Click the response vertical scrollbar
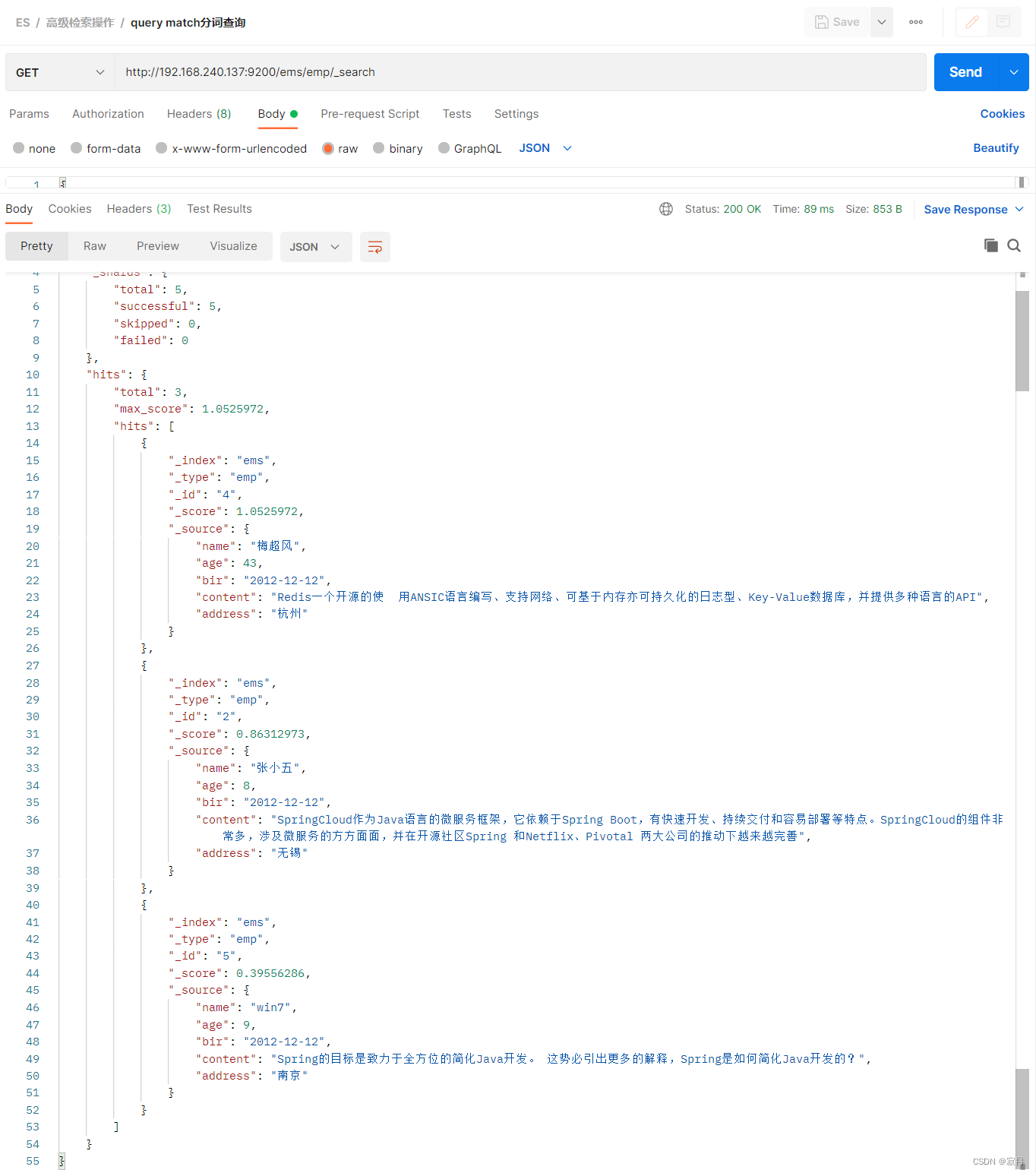Screen dimensions: 1036x1173 (1022, 340)
